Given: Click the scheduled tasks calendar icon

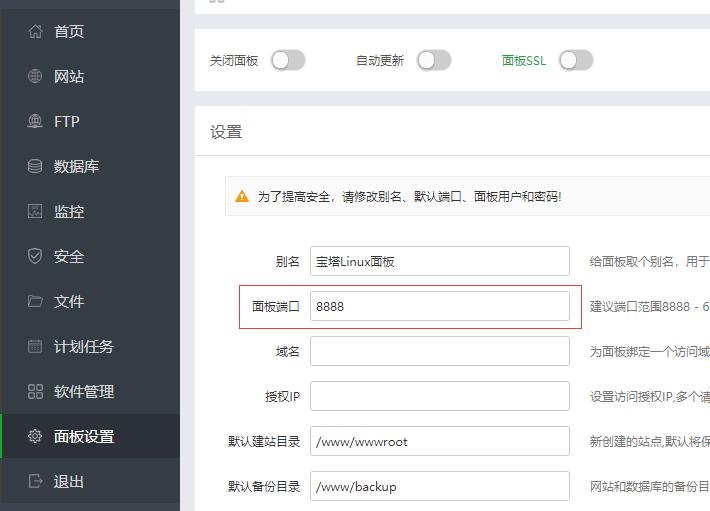Looking at the screenshot, I should point(35,347).
